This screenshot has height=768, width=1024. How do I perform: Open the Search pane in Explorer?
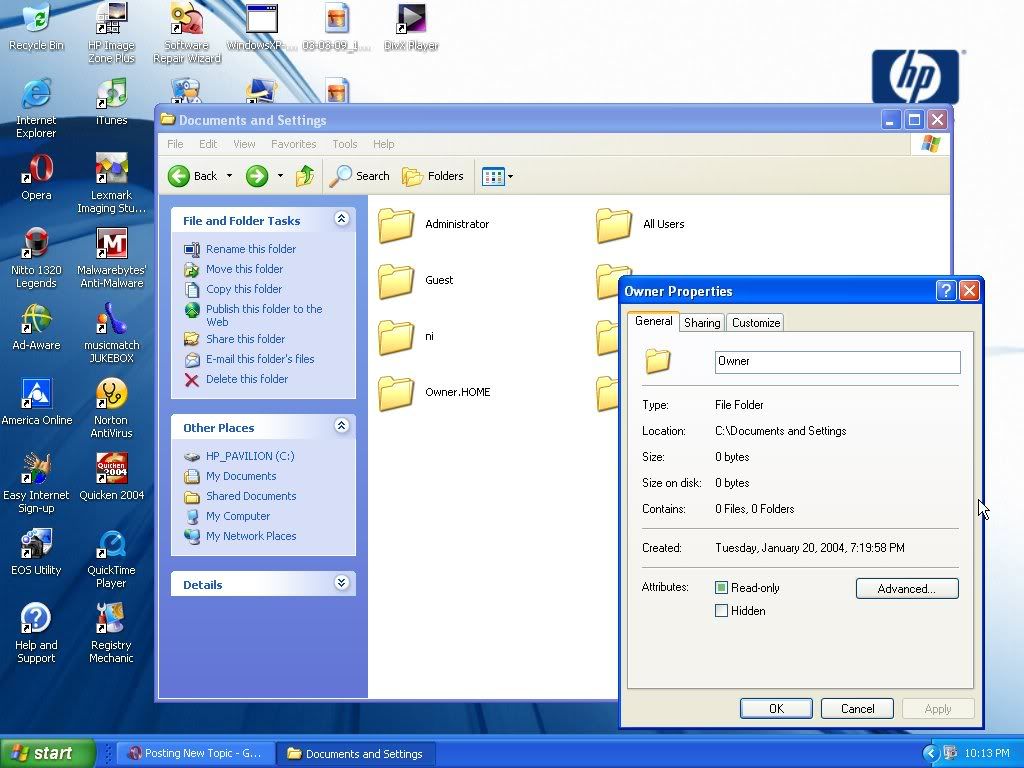[359, 176]
